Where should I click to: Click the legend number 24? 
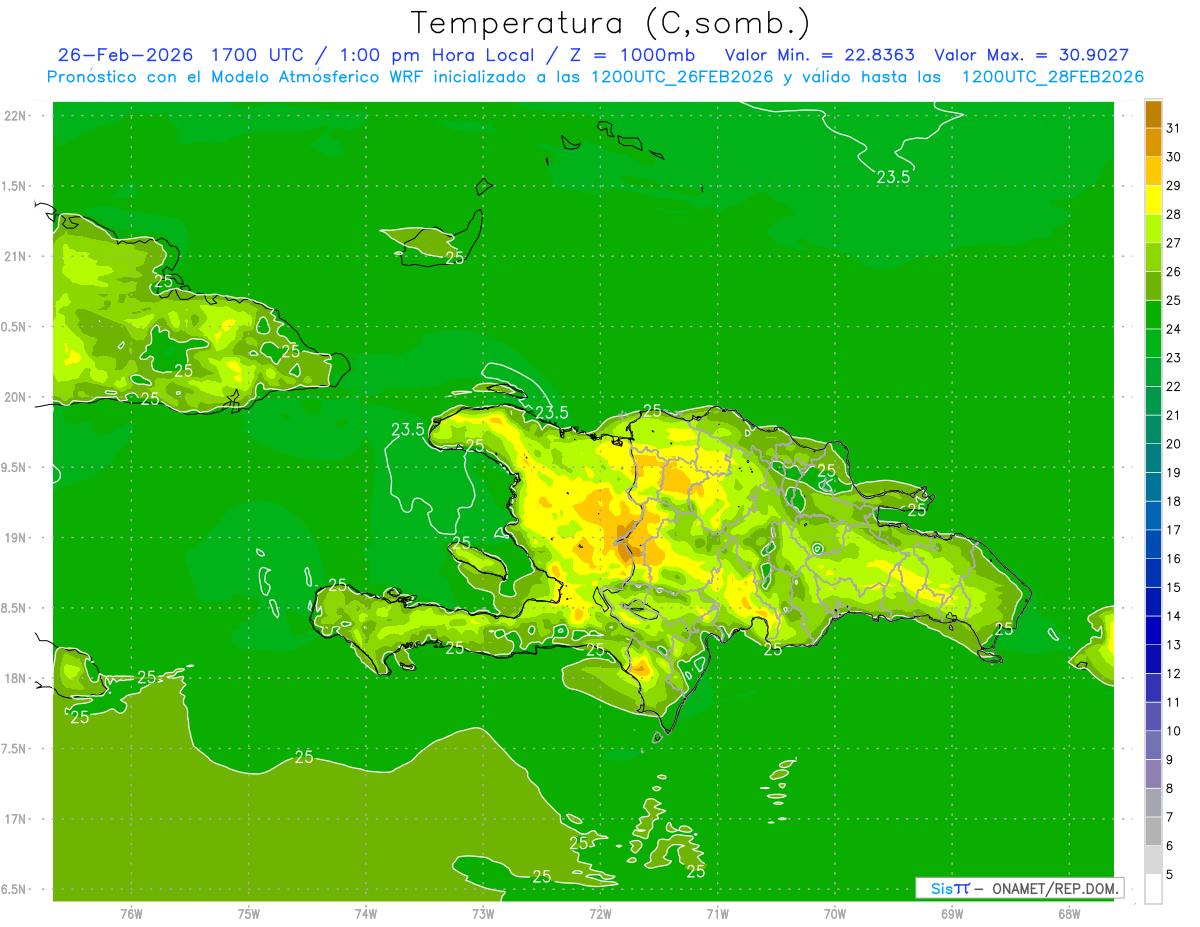point(1174,329)
